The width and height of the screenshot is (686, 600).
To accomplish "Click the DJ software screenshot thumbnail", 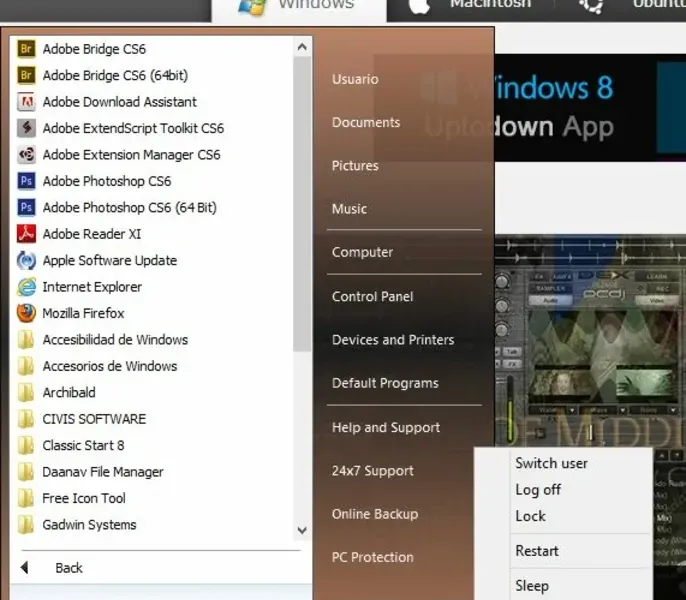I will [590, 340].
